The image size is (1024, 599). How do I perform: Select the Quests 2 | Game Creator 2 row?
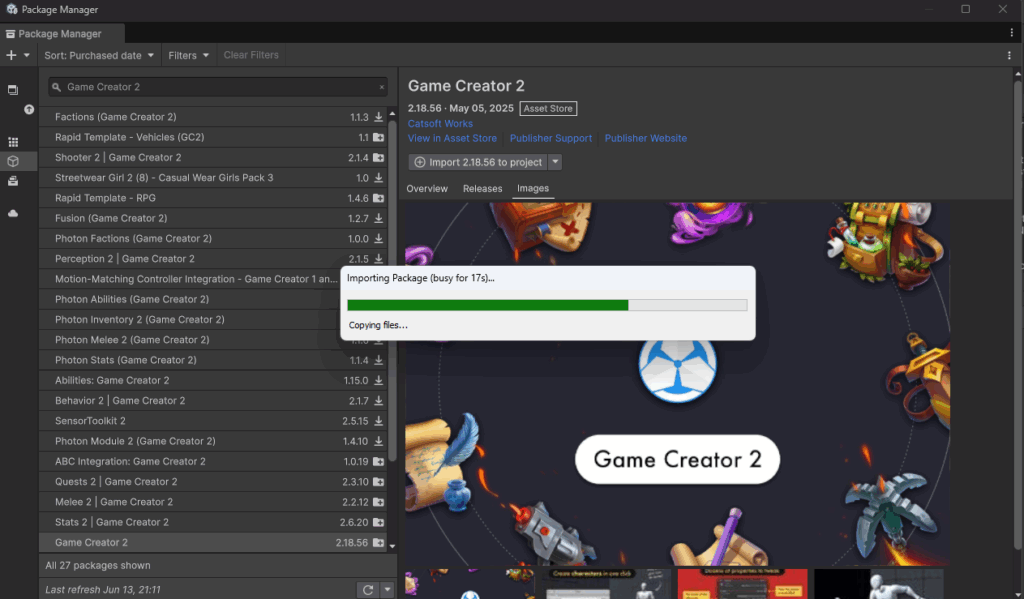[x=214, y=481]
